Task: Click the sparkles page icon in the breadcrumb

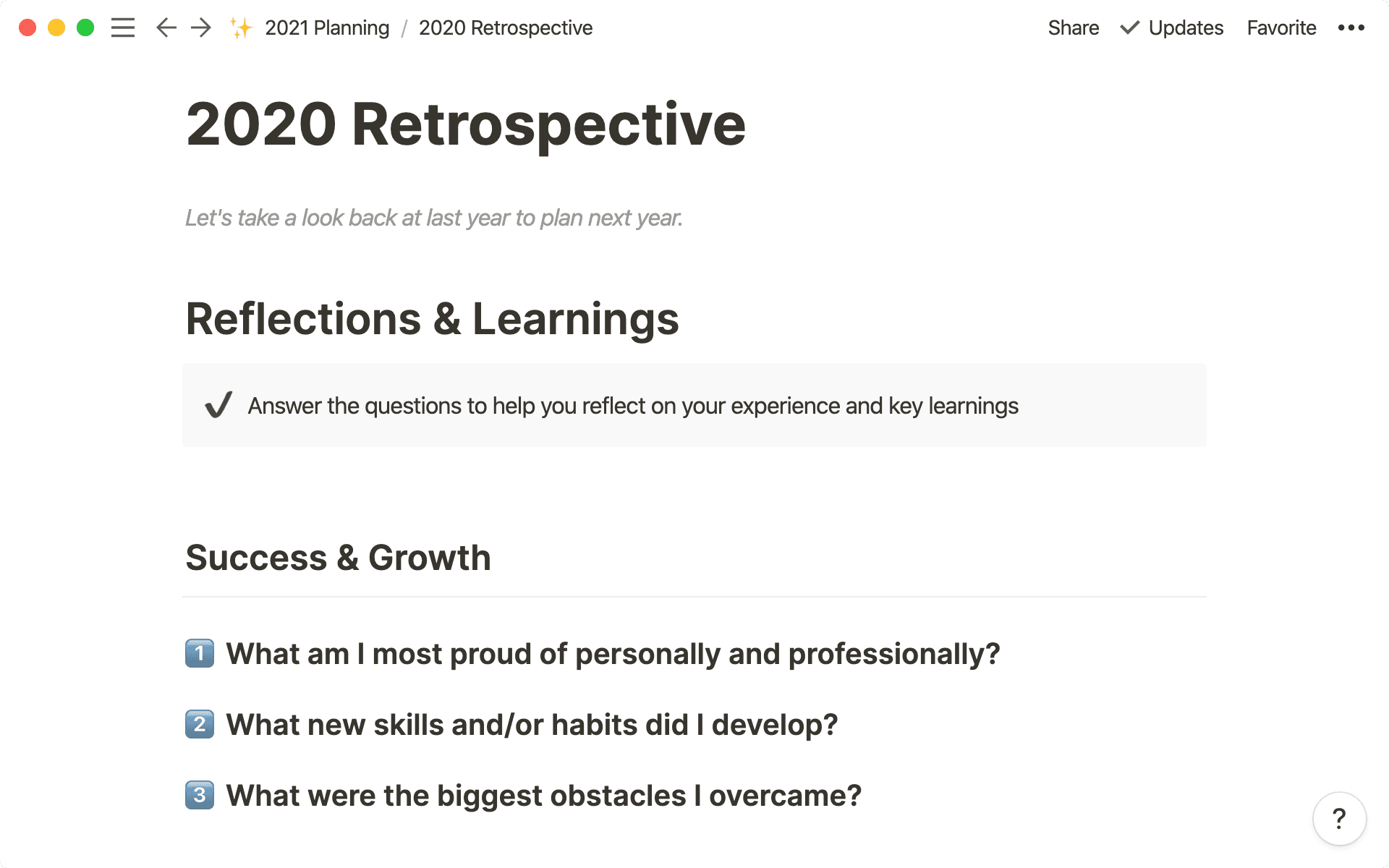Action: [x=240, y=27]
